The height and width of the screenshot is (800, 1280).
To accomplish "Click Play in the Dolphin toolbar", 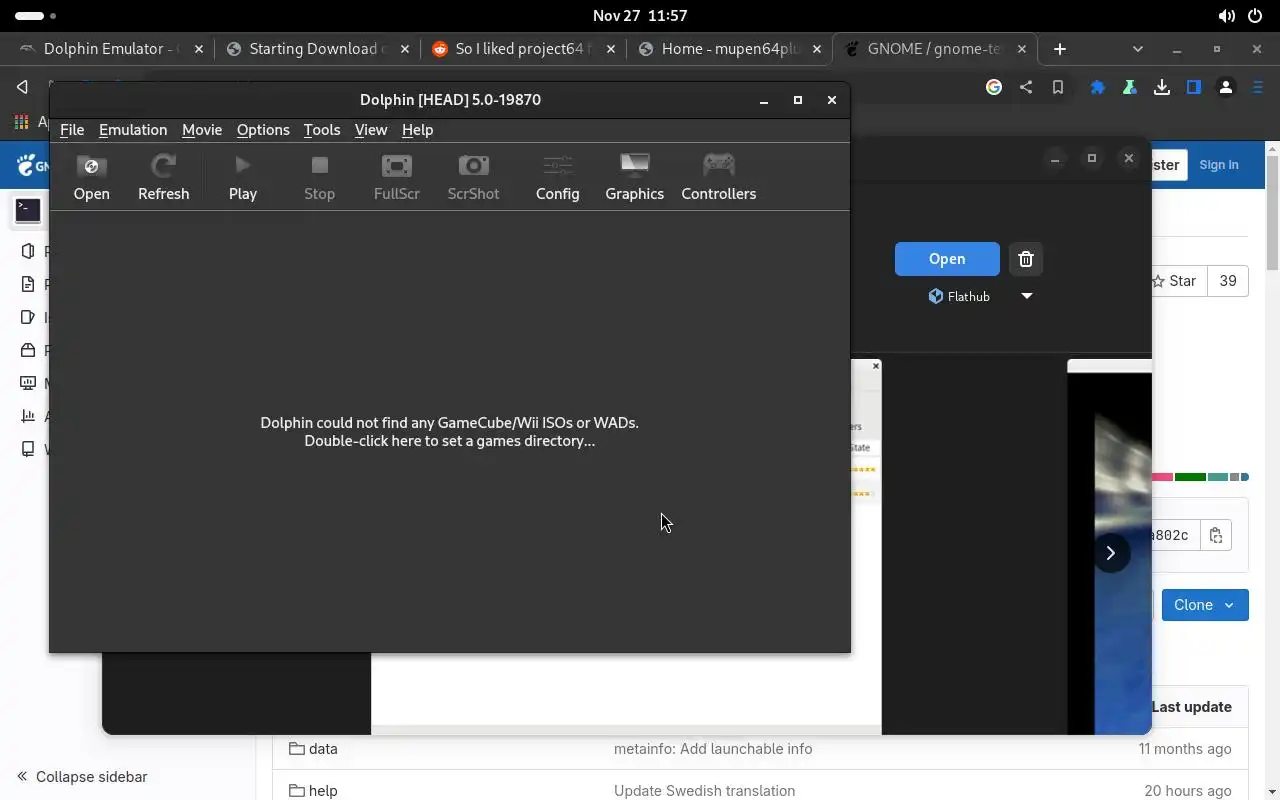I will pyautogui.click(x=242, y=178).
